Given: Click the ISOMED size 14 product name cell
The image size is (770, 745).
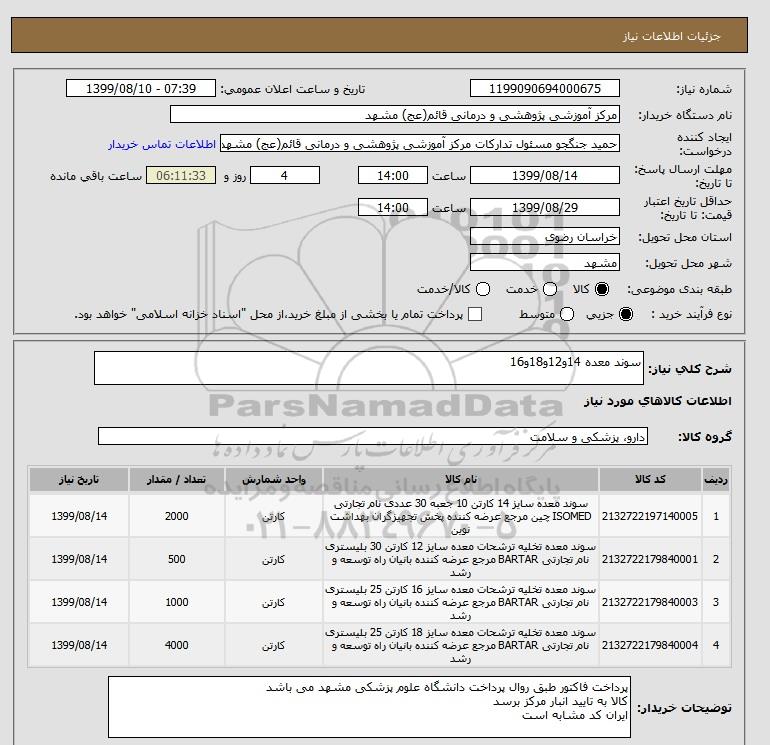Looking at the screenshot, I should click(x=461, y=516).
